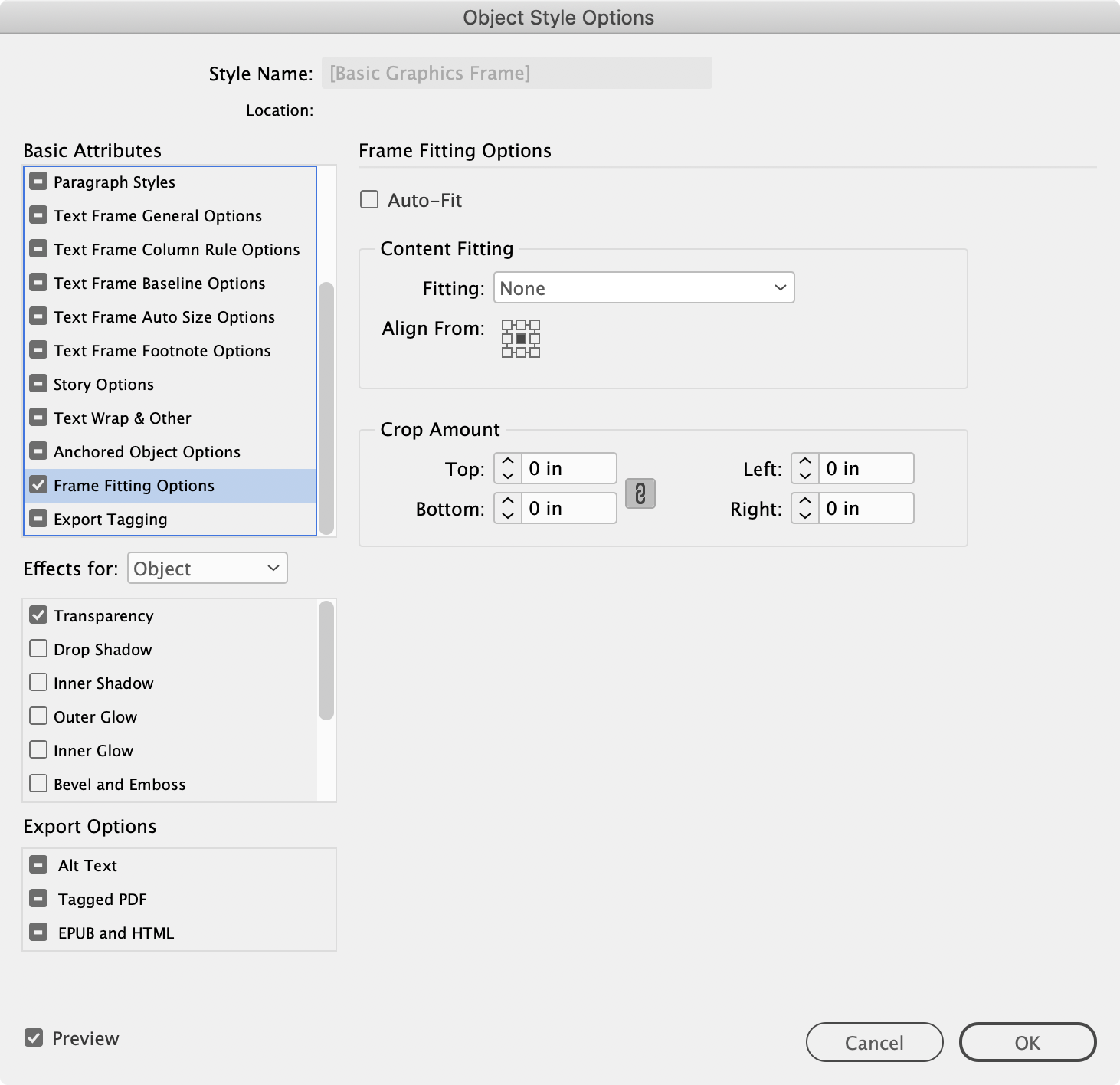Click the chain link icon for crop values

[640, 493]
